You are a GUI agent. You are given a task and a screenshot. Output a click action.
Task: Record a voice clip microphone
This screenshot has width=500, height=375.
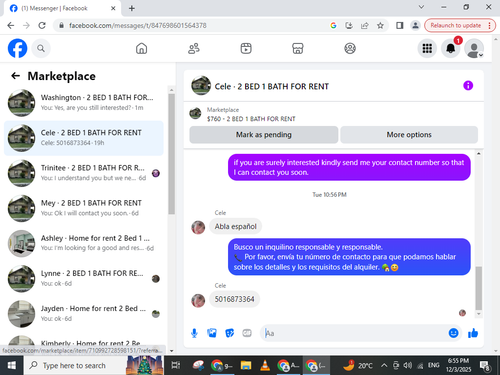point(194,333)
